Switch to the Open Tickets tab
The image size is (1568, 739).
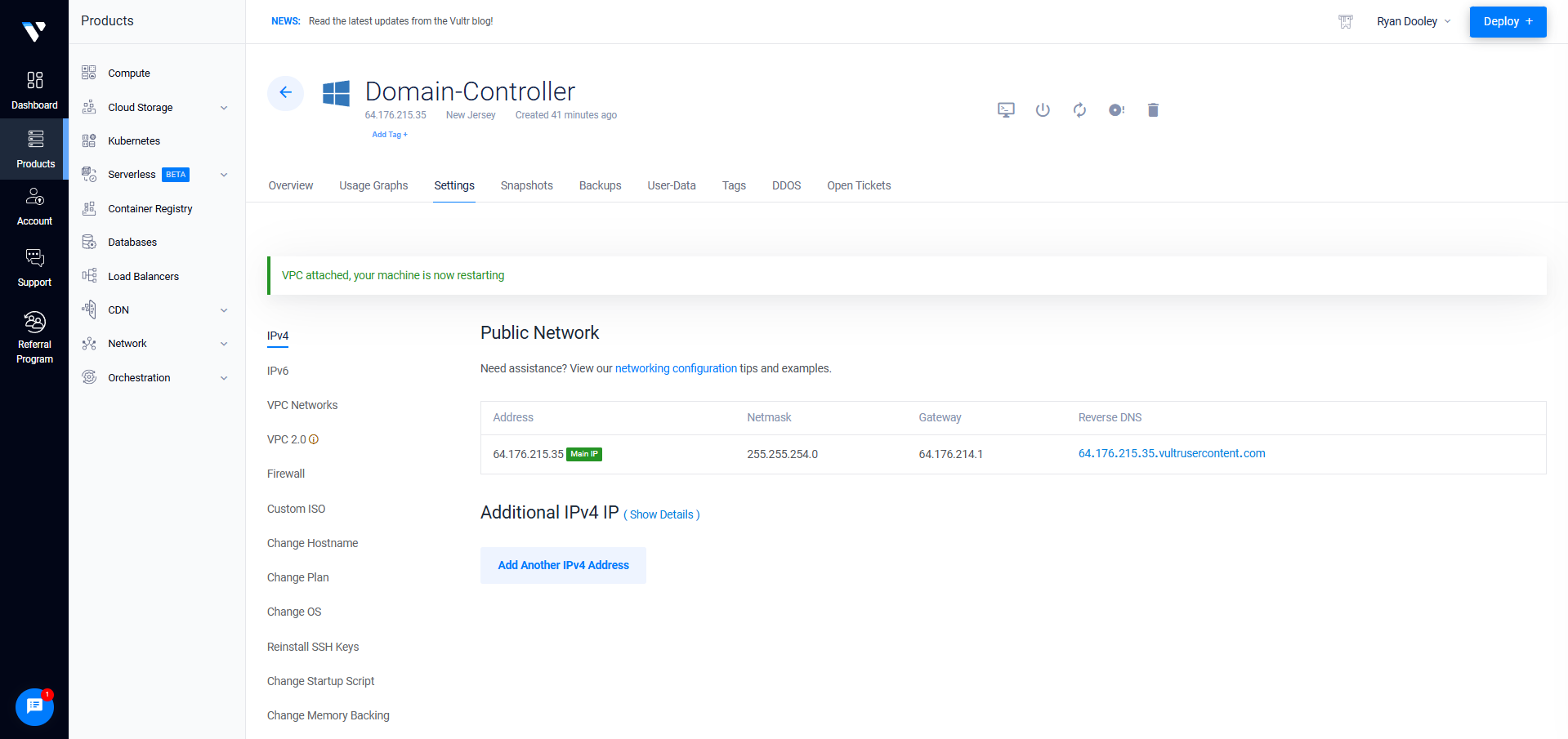(x=859, y=185)
